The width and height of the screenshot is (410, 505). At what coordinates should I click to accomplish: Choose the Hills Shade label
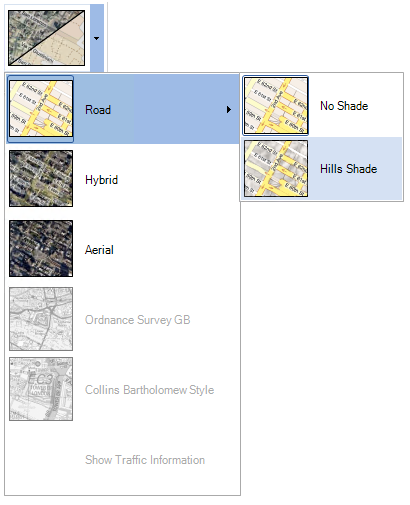pos(349,169)
